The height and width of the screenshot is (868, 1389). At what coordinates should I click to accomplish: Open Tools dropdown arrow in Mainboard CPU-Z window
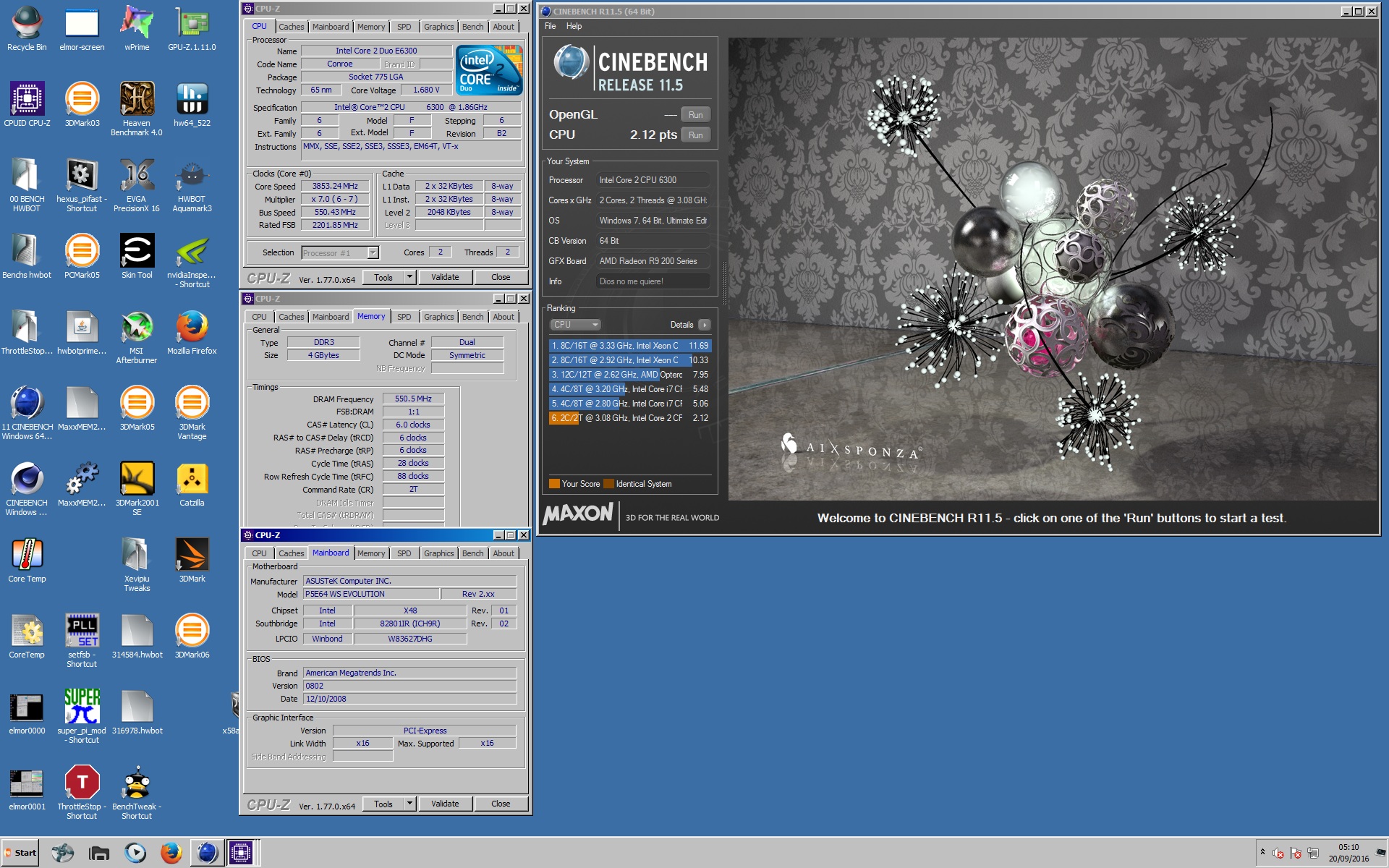coord(409,804)
